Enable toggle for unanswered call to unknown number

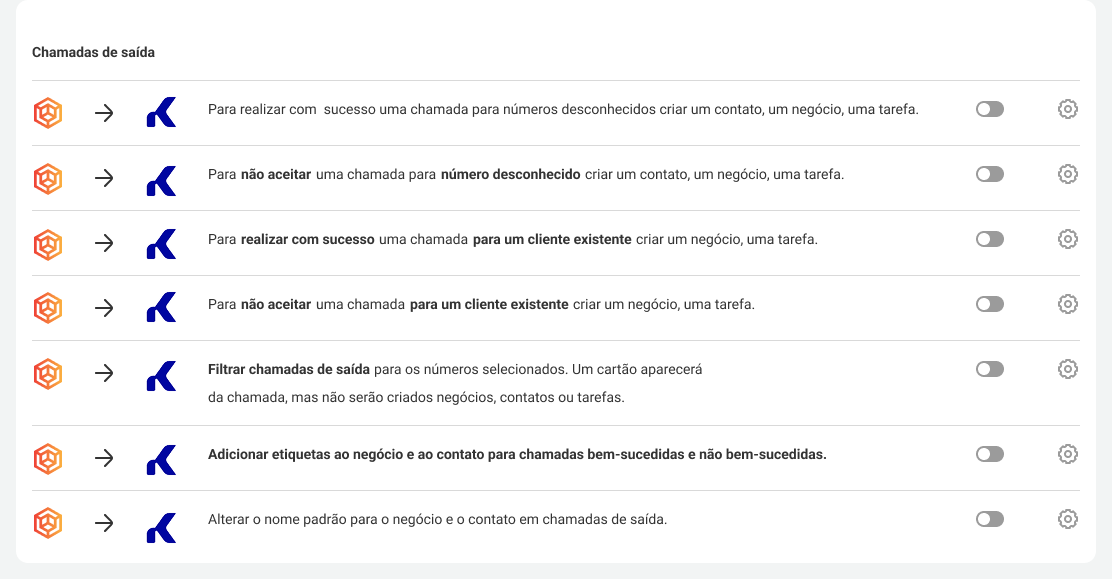[989, 174]
